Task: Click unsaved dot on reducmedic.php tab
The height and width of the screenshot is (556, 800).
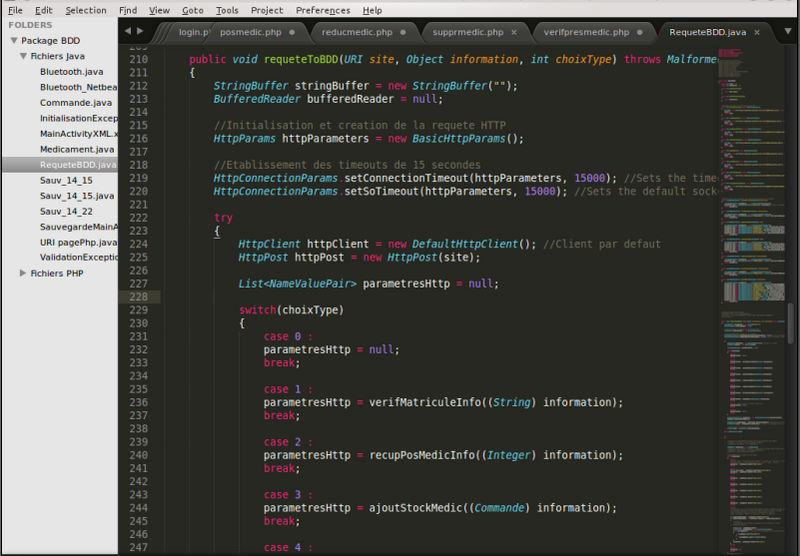Action: 403,32
